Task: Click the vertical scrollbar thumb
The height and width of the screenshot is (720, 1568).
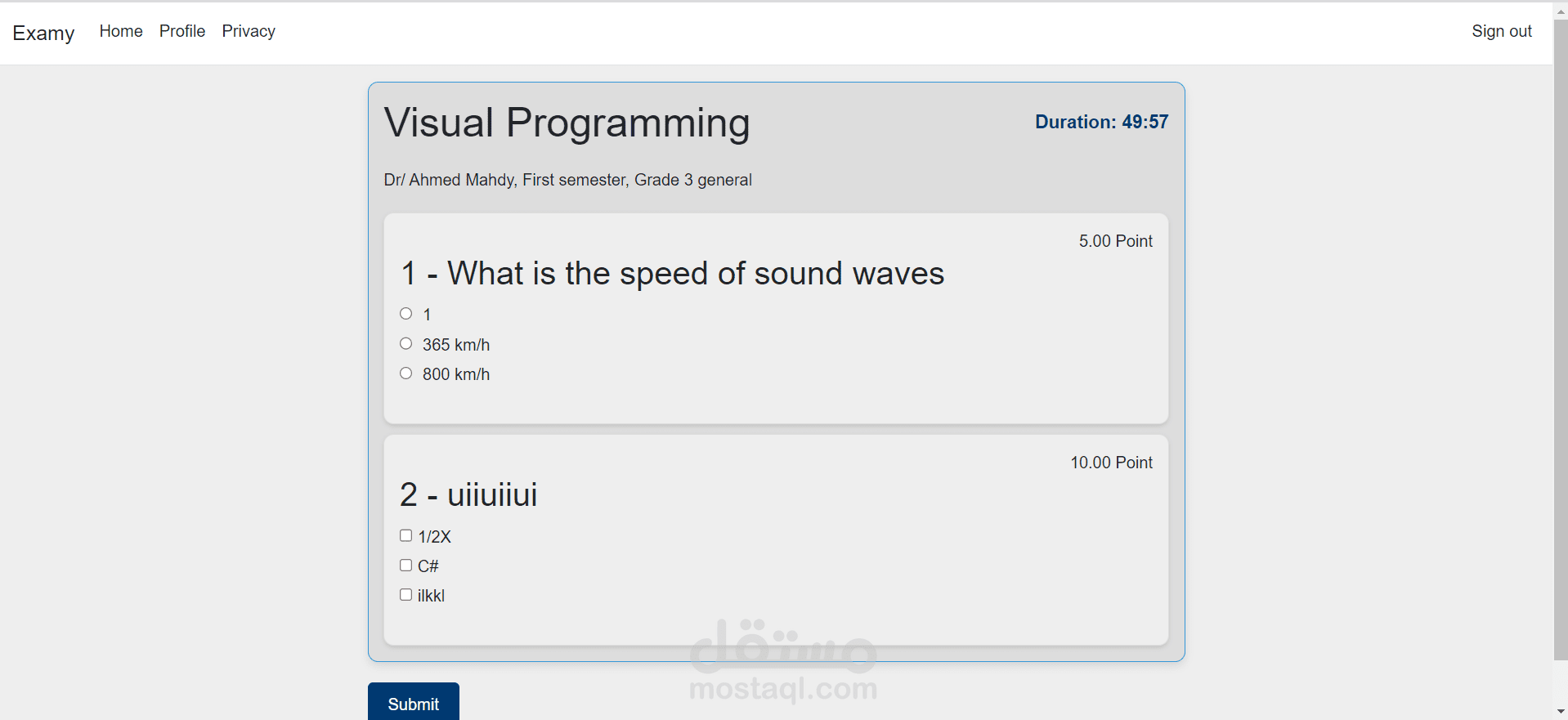Action: (1561, 327)
